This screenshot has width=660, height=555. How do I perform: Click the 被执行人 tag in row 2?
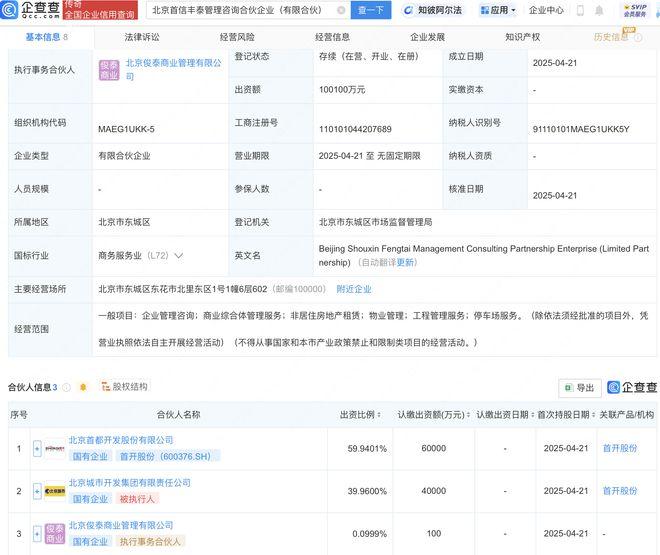click(x=137, y=499)
